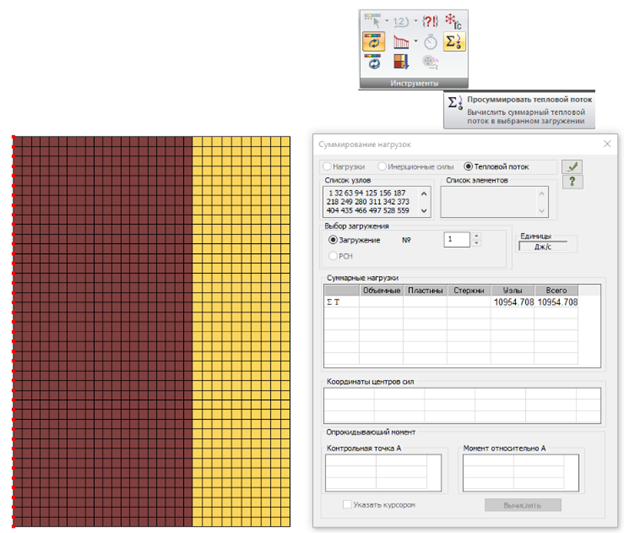Image resolution: width=624 pixels, height=533 pixels.
Task: Select the Тепловой поток radio button
Action: click(x=469, y=166)
